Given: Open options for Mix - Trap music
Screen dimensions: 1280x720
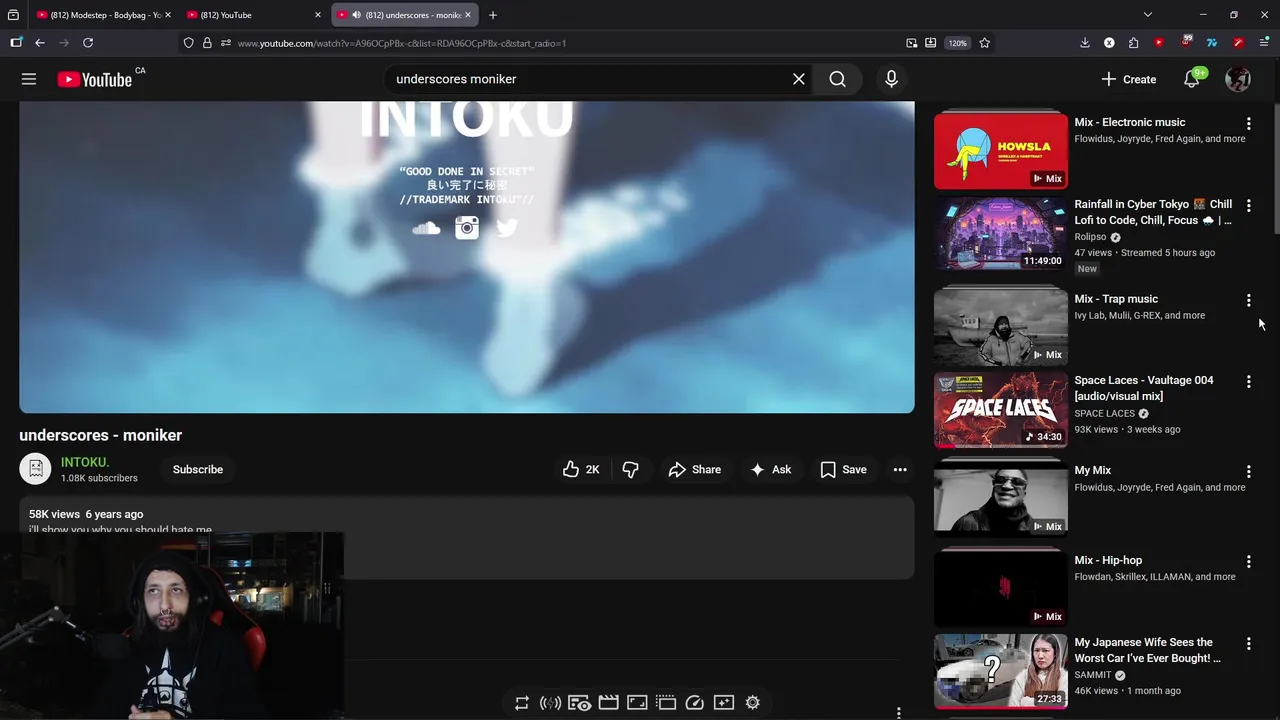Looking at the screenshot, I should click(1248, 300).
